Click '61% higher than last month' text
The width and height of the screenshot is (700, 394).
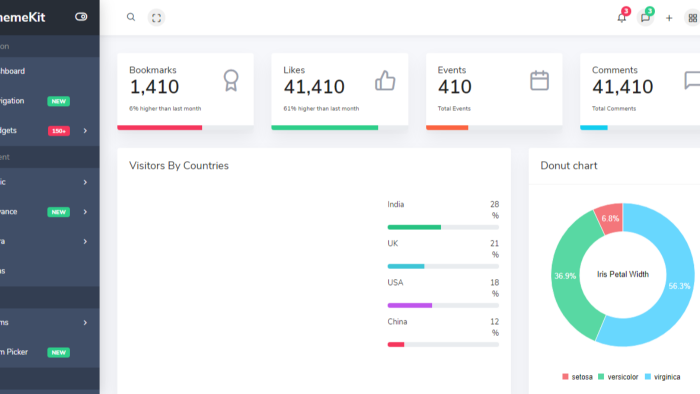tap(321, 108)
